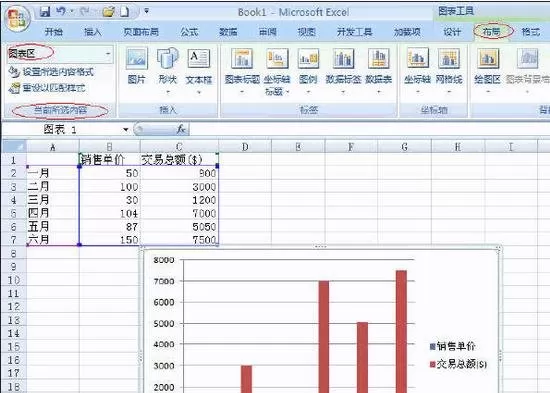Click the 交易总额($) legend entry in chart
Screen dimensions: 550x393
[458, 364]
